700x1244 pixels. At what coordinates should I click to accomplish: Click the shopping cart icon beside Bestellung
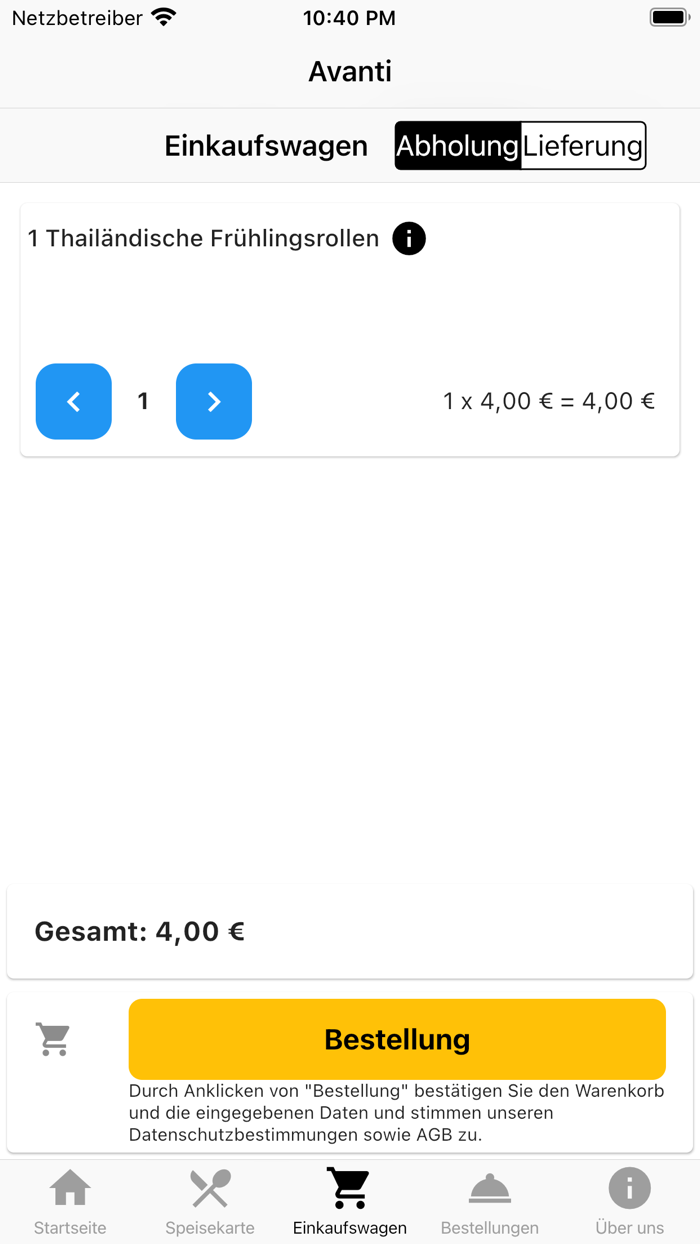pos(53,1038)
